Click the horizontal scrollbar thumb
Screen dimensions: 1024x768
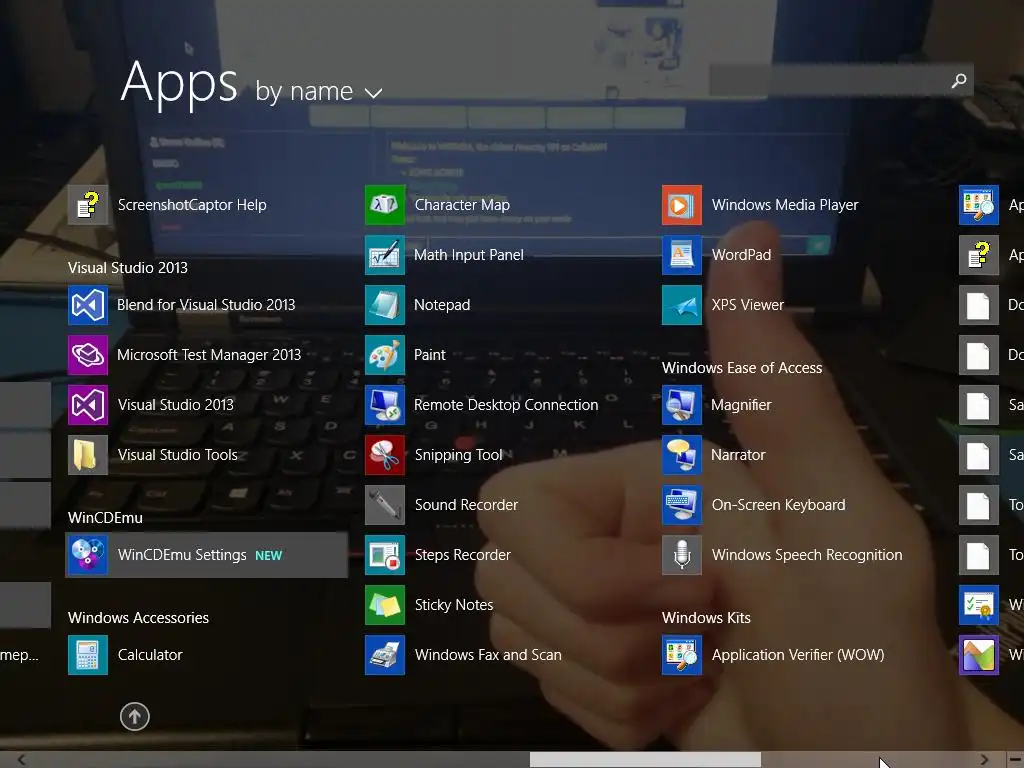click(645, 760)
